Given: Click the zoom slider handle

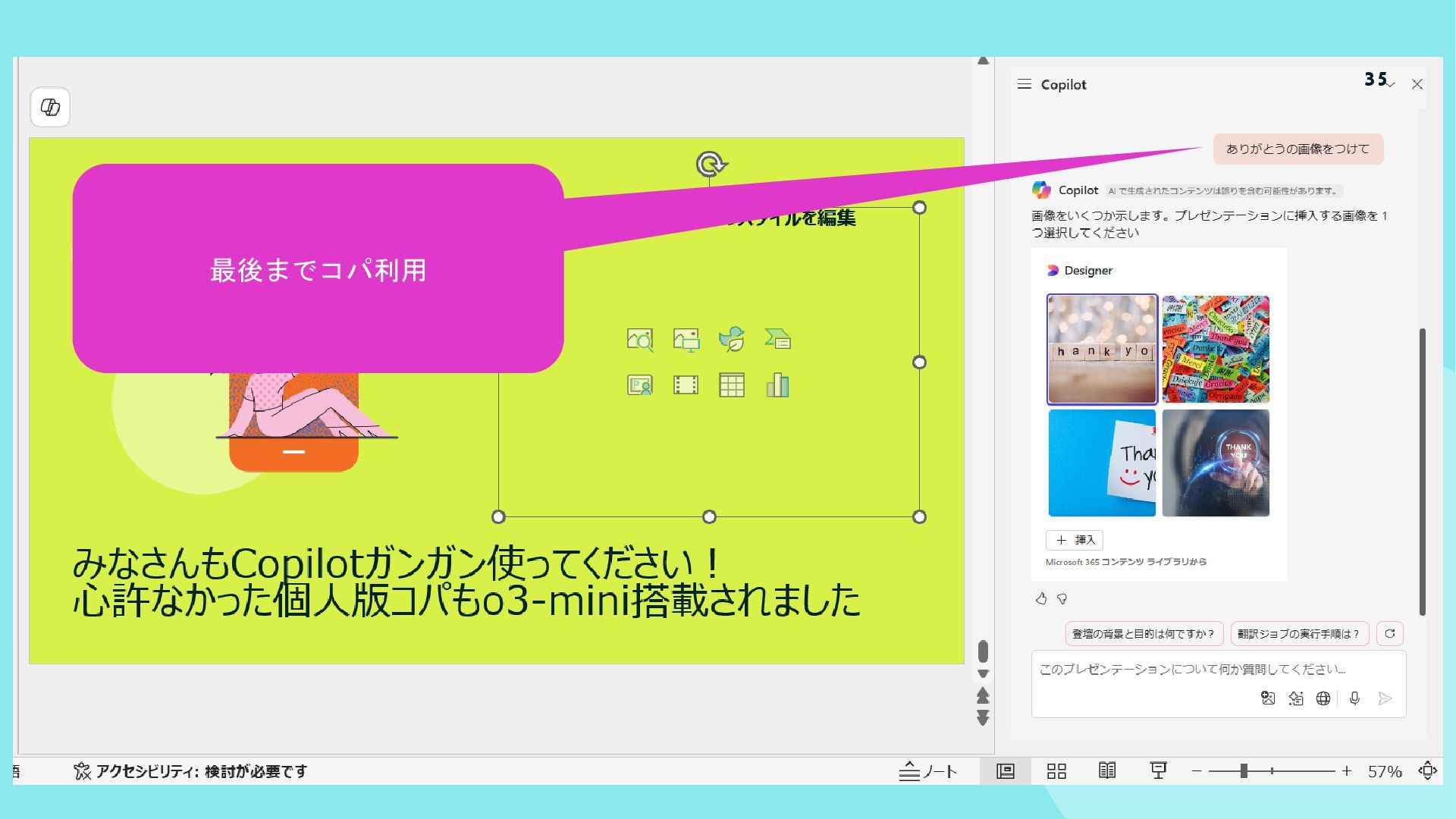Looking at the screenshot, I should coord(1244,771).
